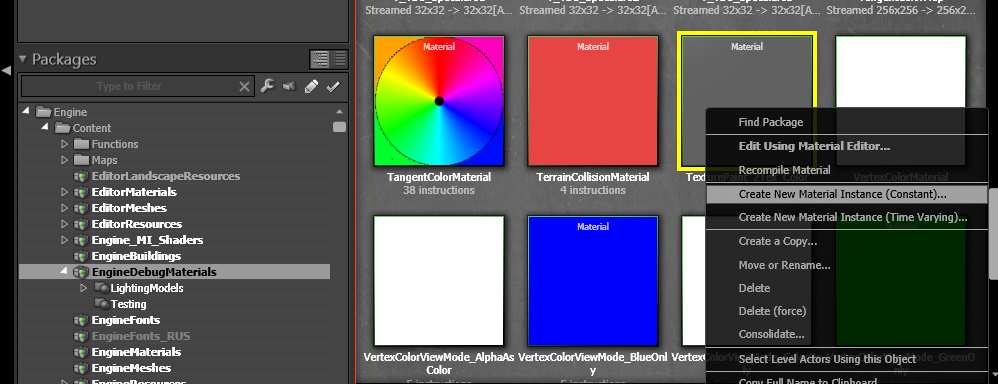
Task: Clear the package filter with the X icon
Action: pos(244,87)
